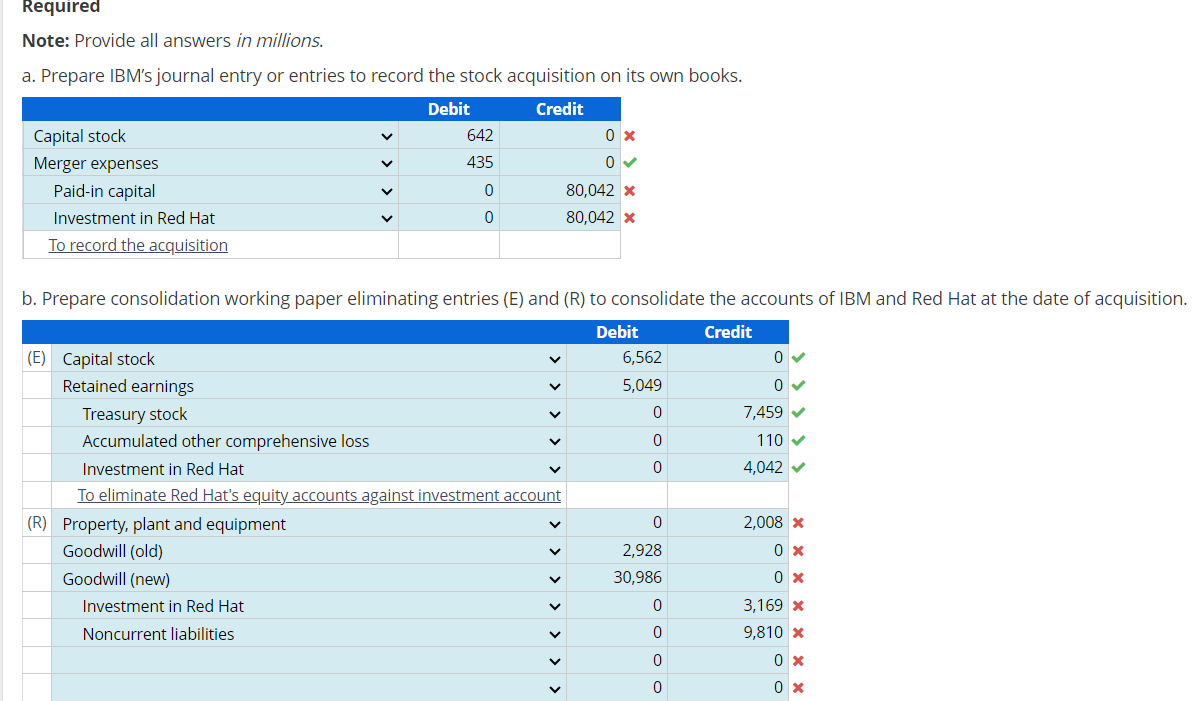
Task: Click the debit field showing 6,562
Action: click(x=617, y=358)
